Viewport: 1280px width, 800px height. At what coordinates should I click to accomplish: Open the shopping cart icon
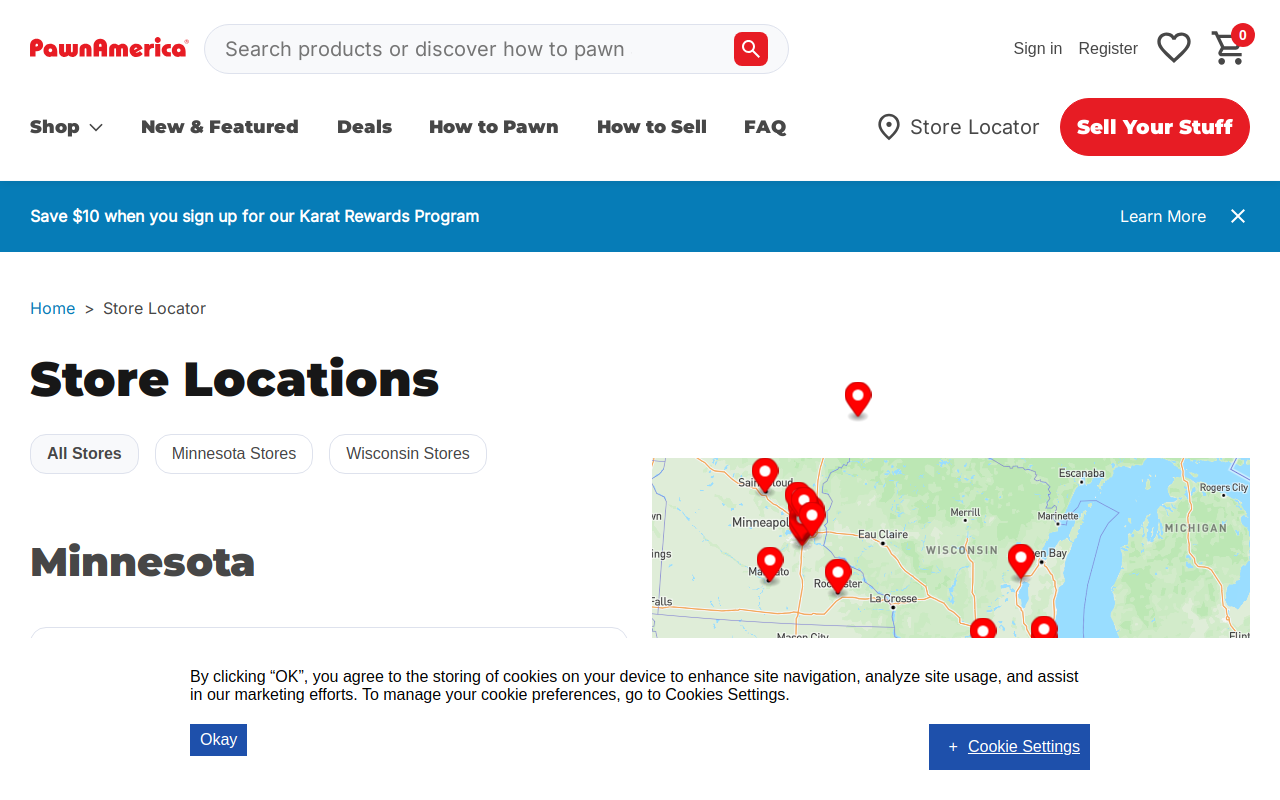point(1228,48)
